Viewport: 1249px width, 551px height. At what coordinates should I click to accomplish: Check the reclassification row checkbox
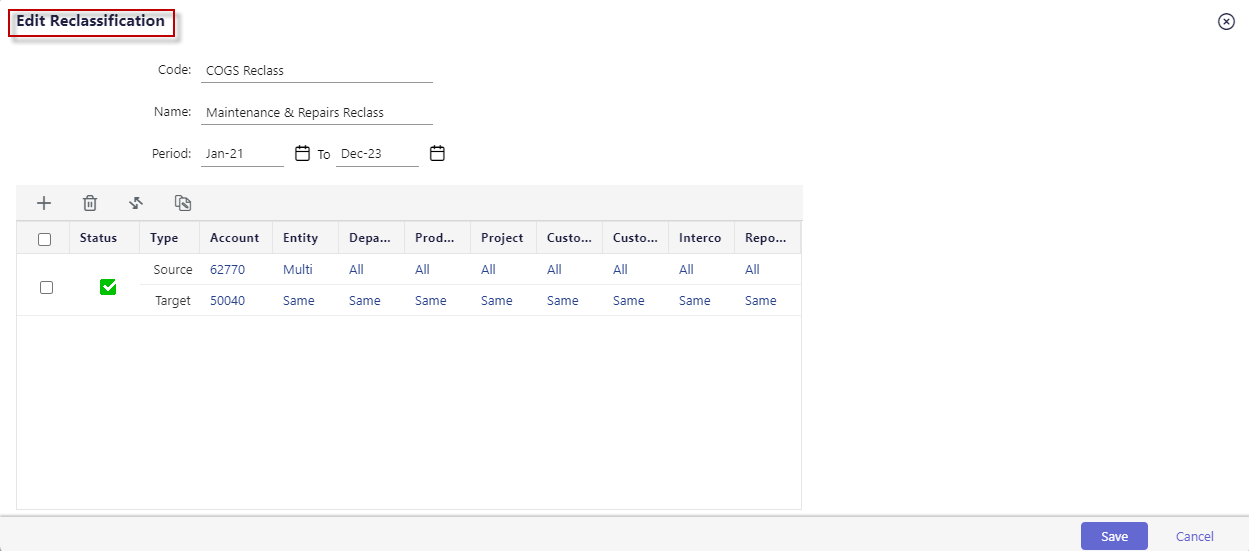tap(46, 287)
